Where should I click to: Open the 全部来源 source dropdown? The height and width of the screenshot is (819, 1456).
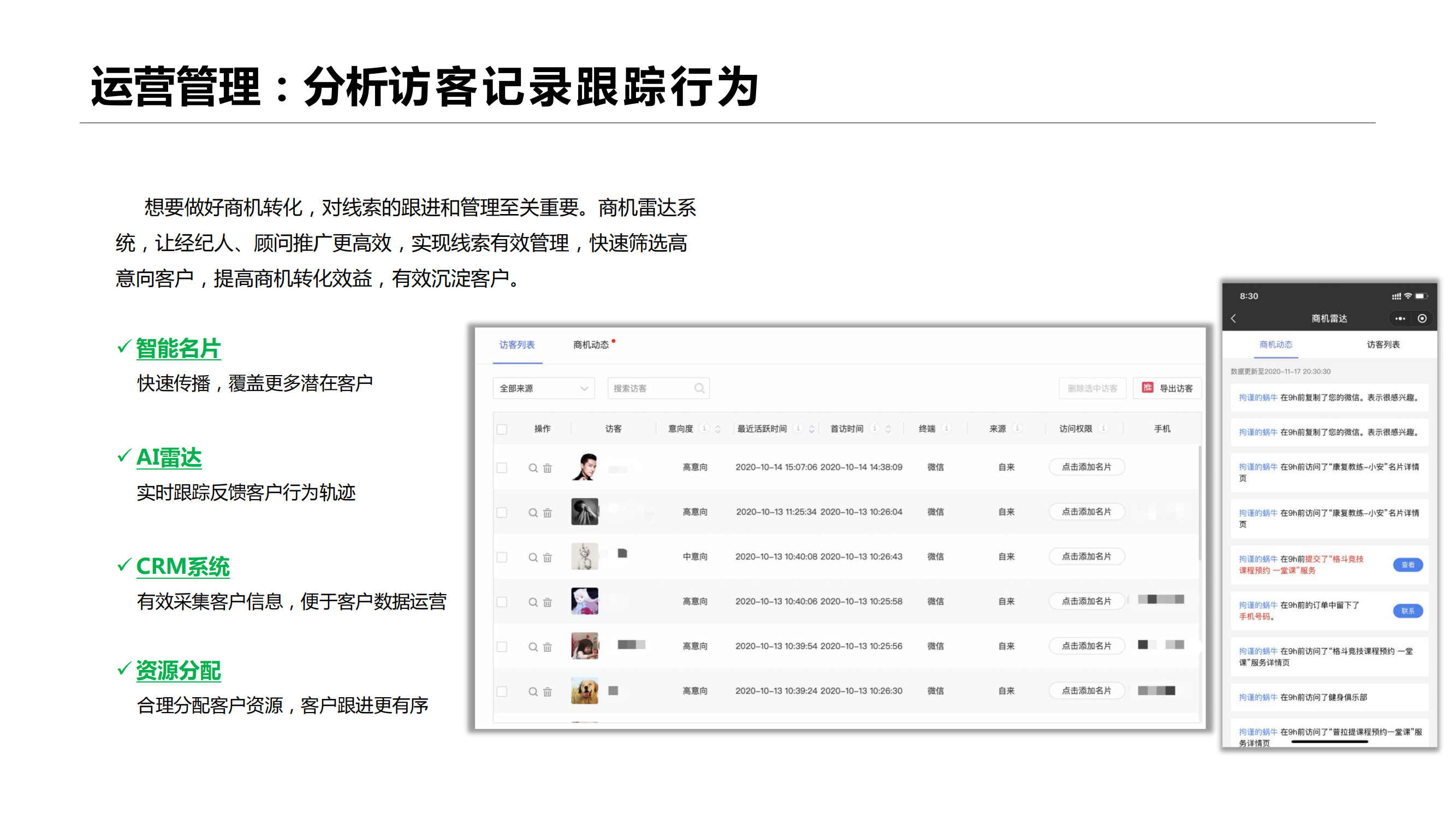[x=543, y=388]
